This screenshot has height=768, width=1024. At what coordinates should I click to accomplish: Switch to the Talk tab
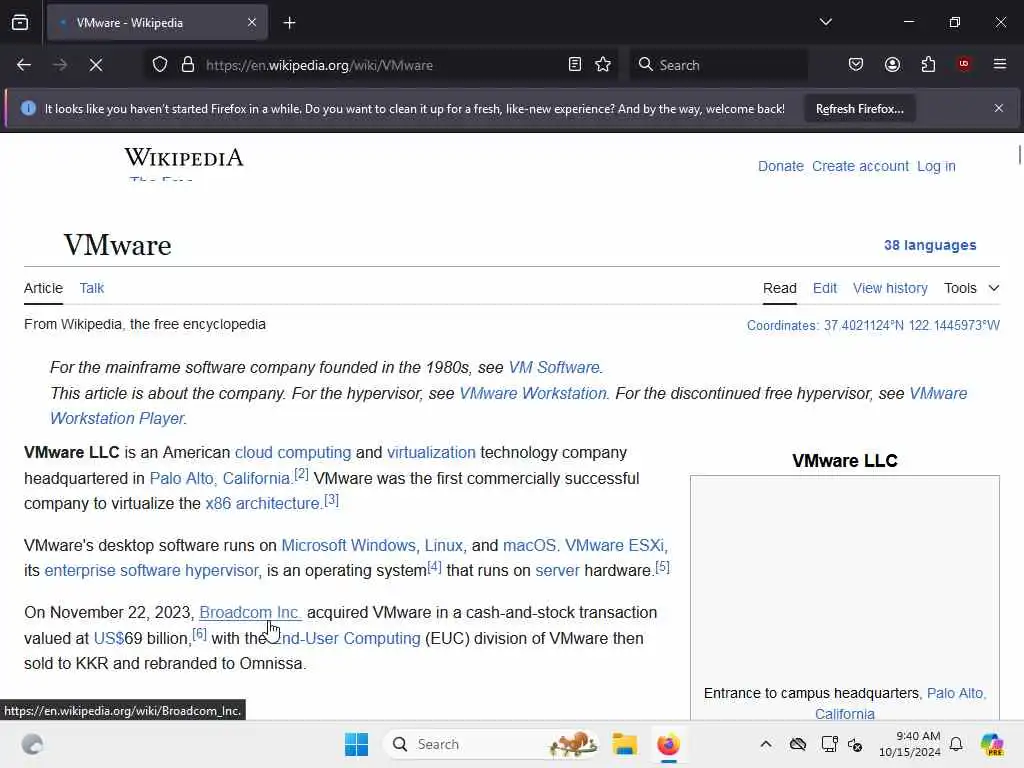[x=91, y=288]
